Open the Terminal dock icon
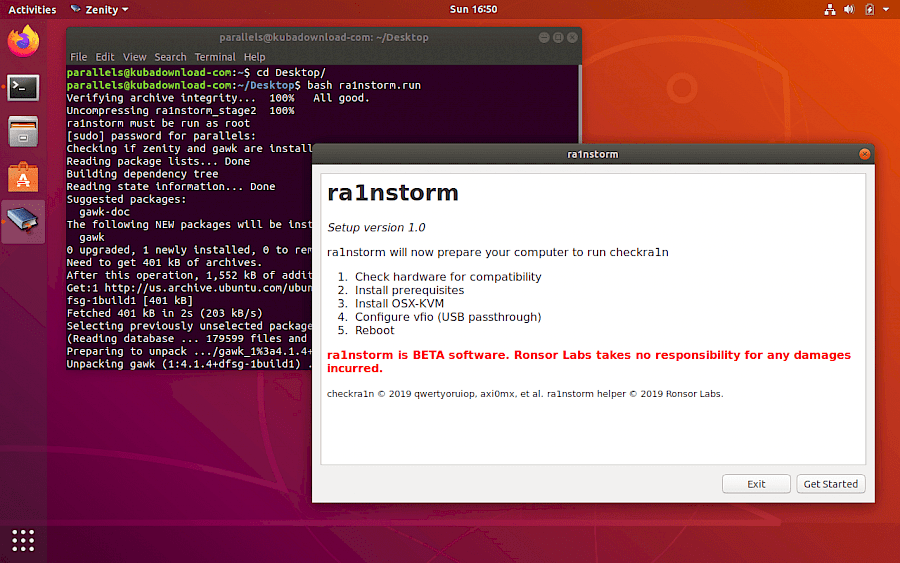Viewport: 900px width, 563px height. pyautogui.click(x=23, y=88)
